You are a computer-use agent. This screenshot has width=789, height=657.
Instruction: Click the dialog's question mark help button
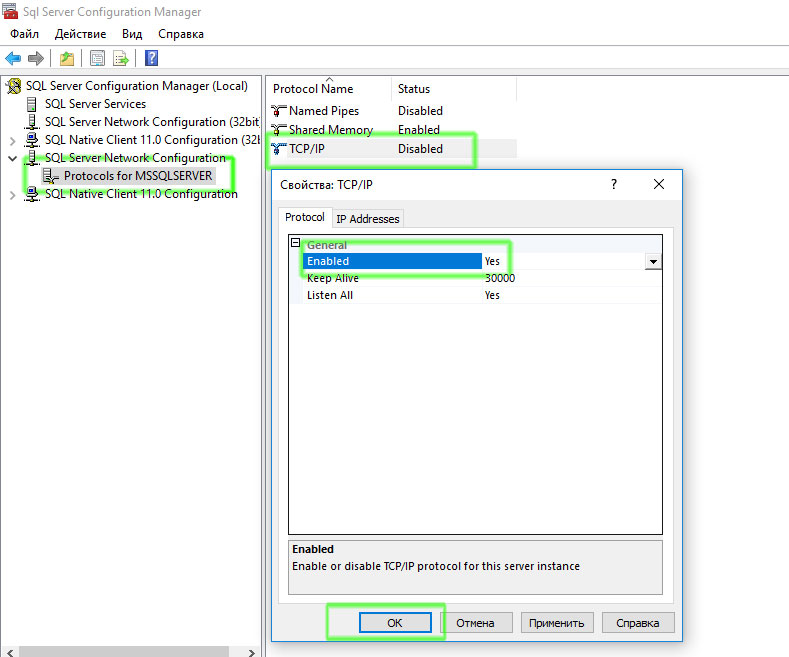[614, 185]
